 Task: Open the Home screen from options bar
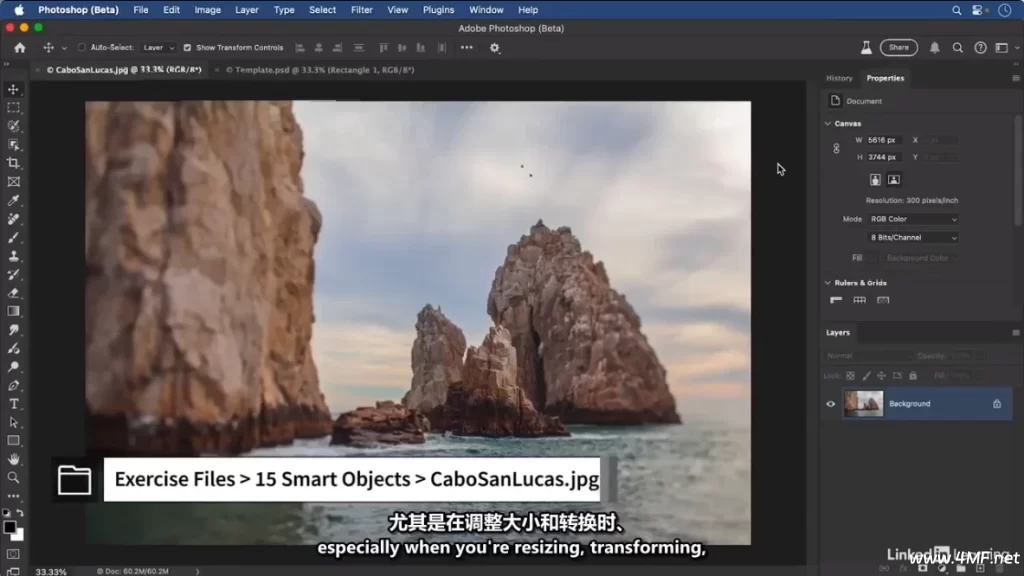[x=19, y=47]
